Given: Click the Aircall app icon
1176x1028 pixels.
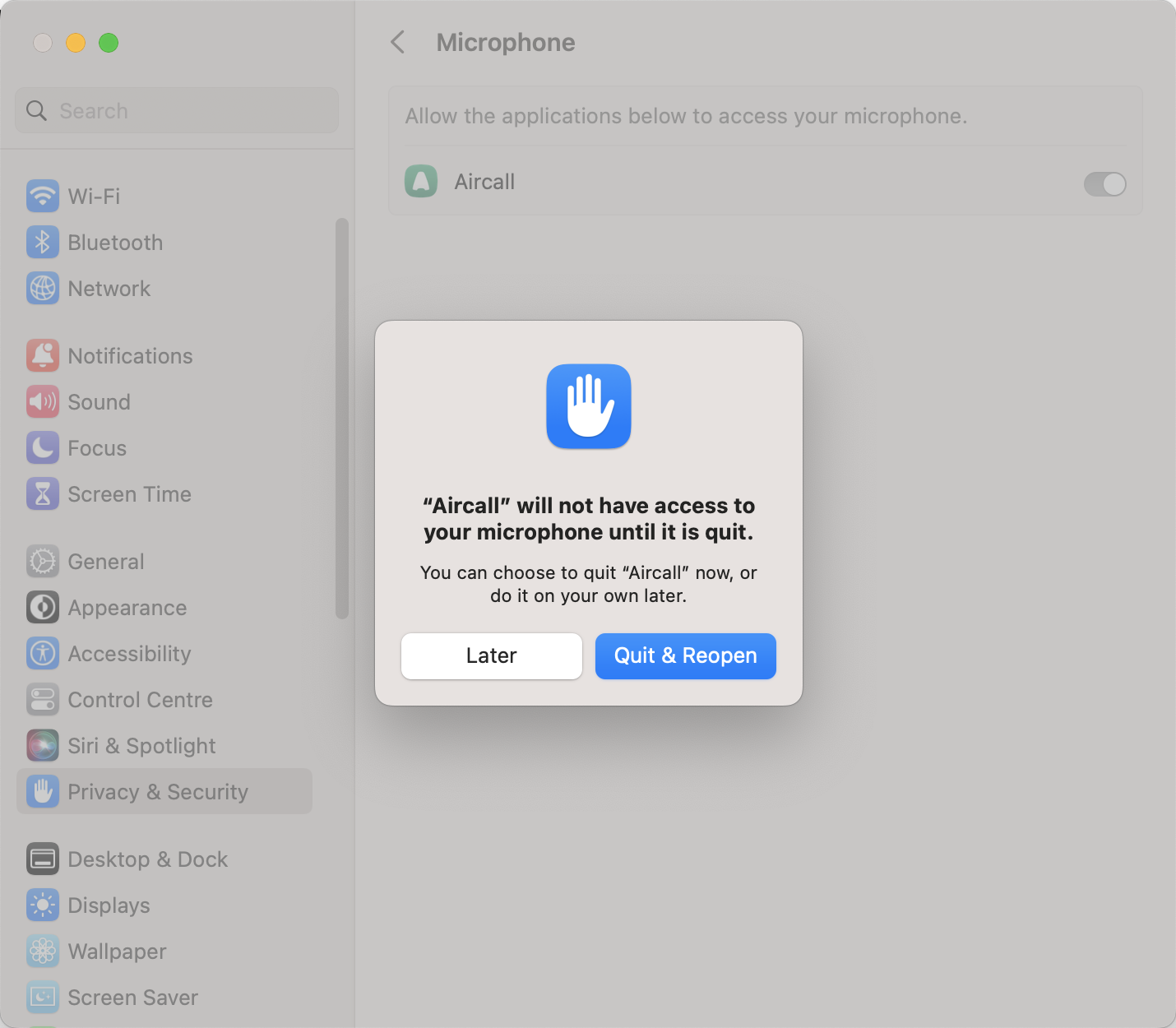Looking at the screenshot, I should tap(421, 181).
